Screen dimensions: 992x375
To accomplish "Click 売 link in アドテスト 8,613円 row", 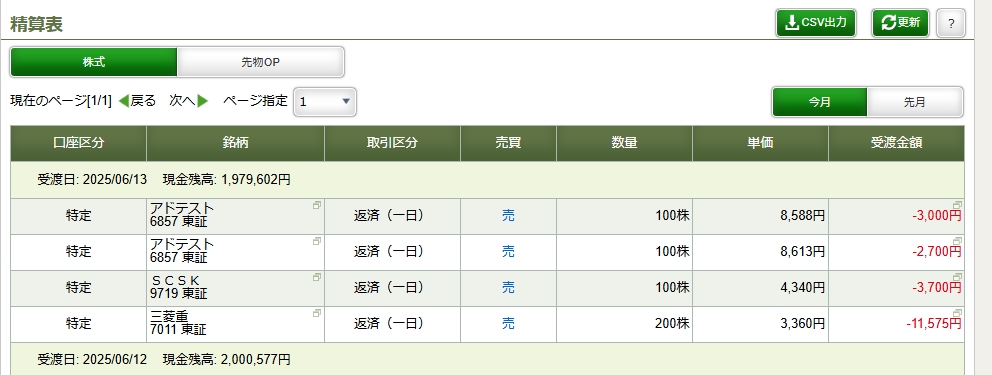I will pyautogui.click(x=508, y=252).
